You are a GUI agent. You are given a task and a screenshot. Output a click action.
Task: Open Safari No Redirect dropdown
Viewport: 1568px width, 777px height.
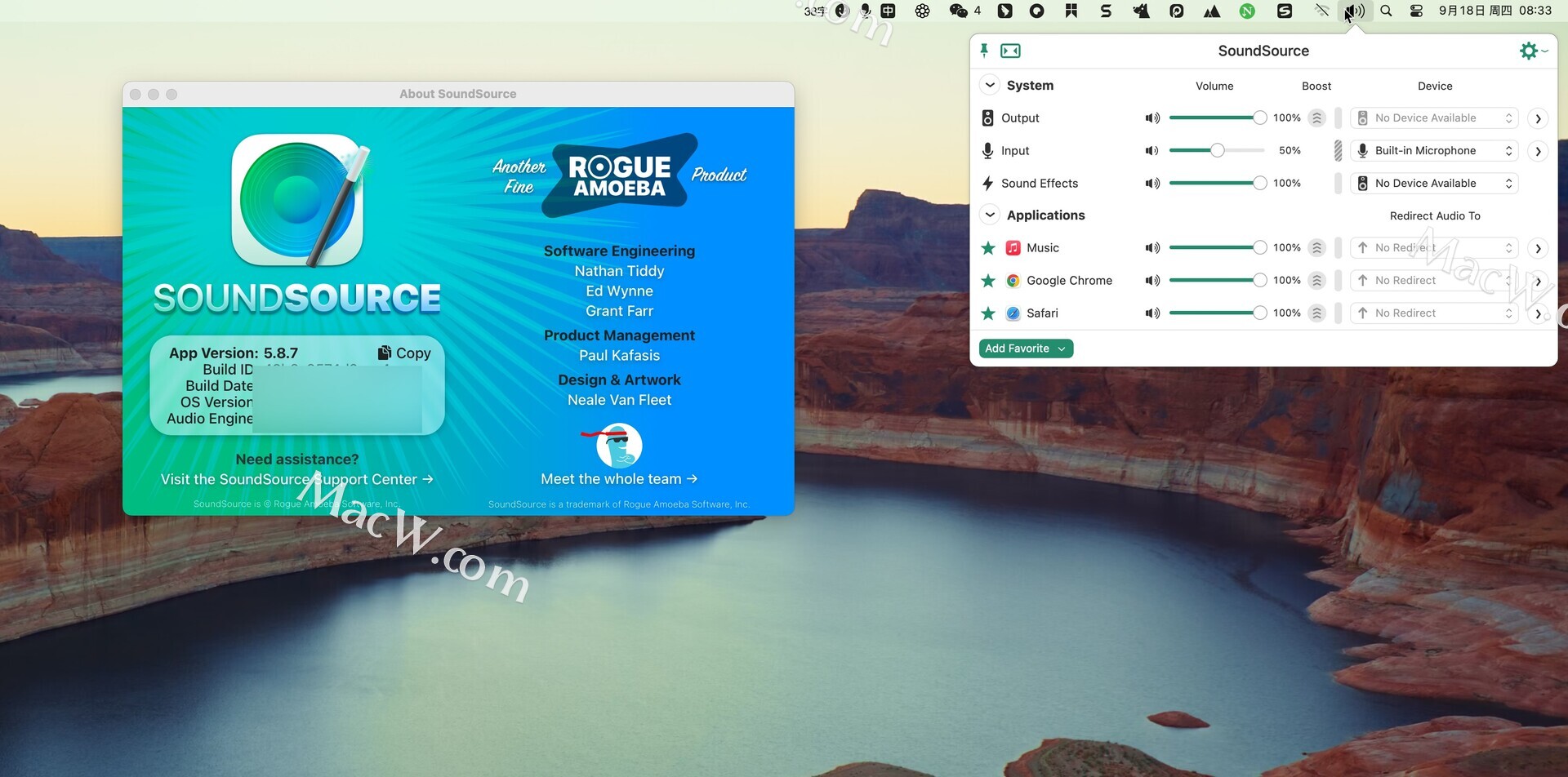[x=1434, y=313]
